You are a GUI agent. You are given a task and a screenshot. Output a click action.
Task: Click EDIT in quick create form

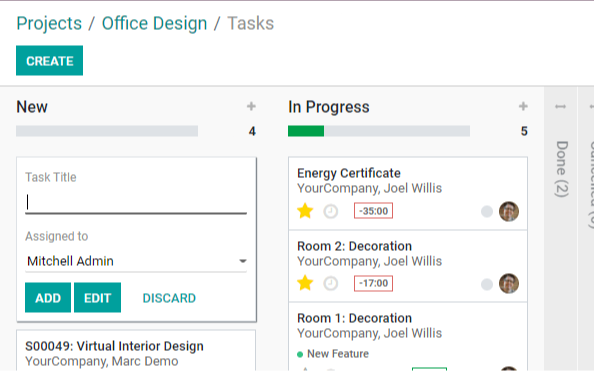point(97,297)
